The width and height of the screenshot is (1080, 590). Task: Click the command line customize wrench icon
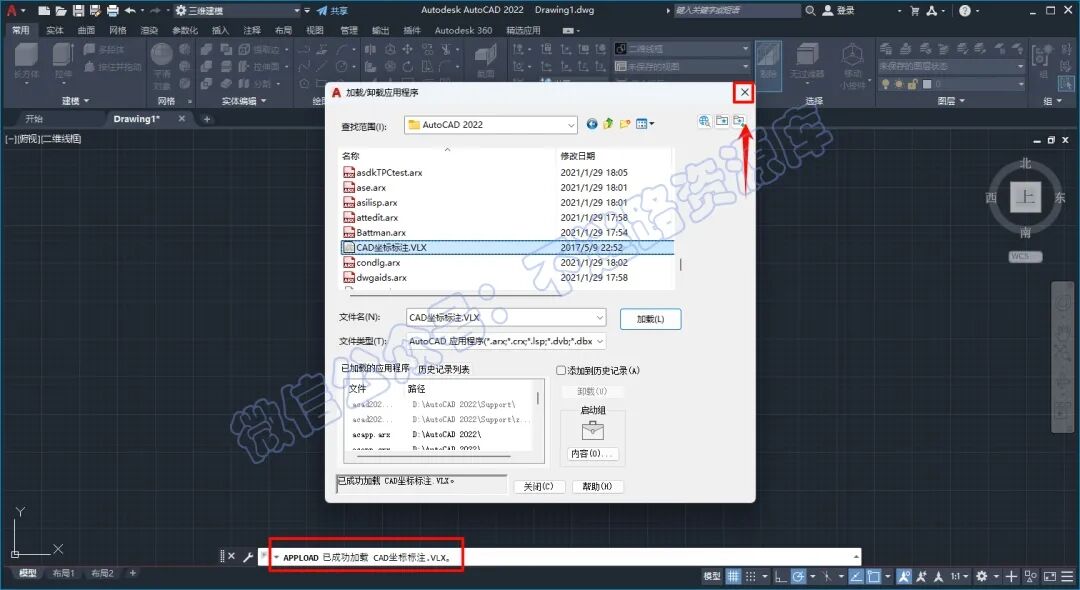(x=247, y=556)
